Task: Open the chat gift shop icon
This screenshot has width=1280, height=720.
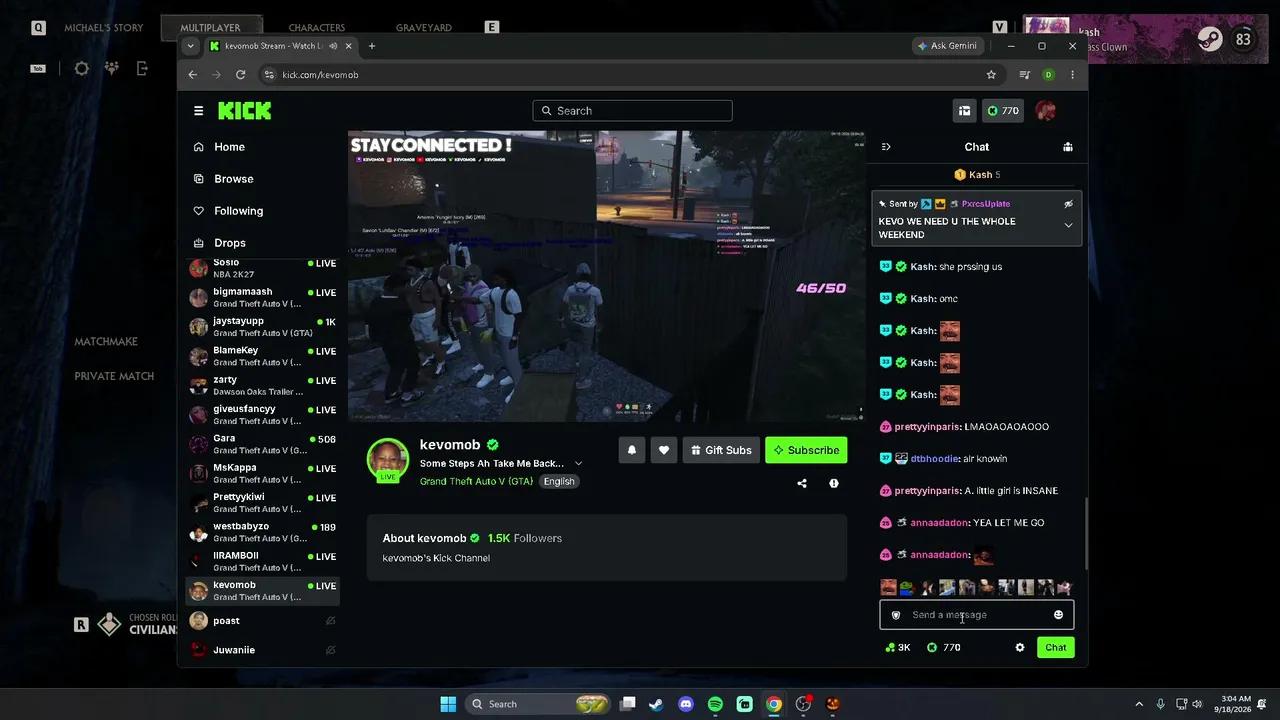Action: (x=1067, y=147)
